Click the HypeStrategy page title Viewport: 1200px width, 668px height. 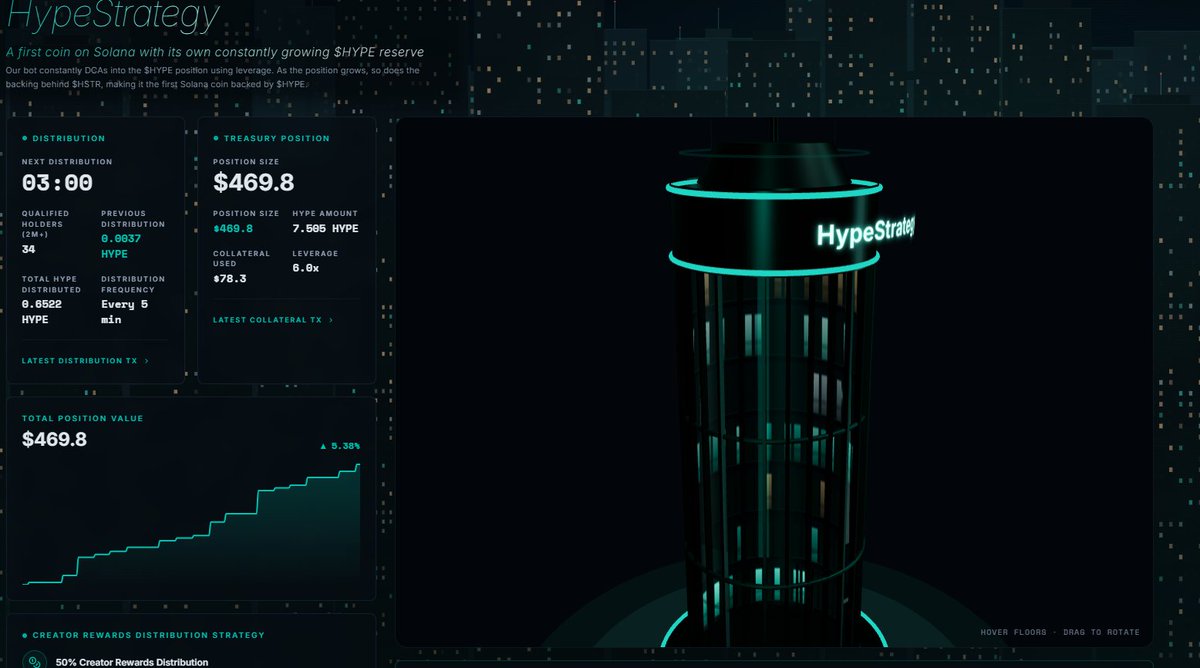tap(113, 16)
